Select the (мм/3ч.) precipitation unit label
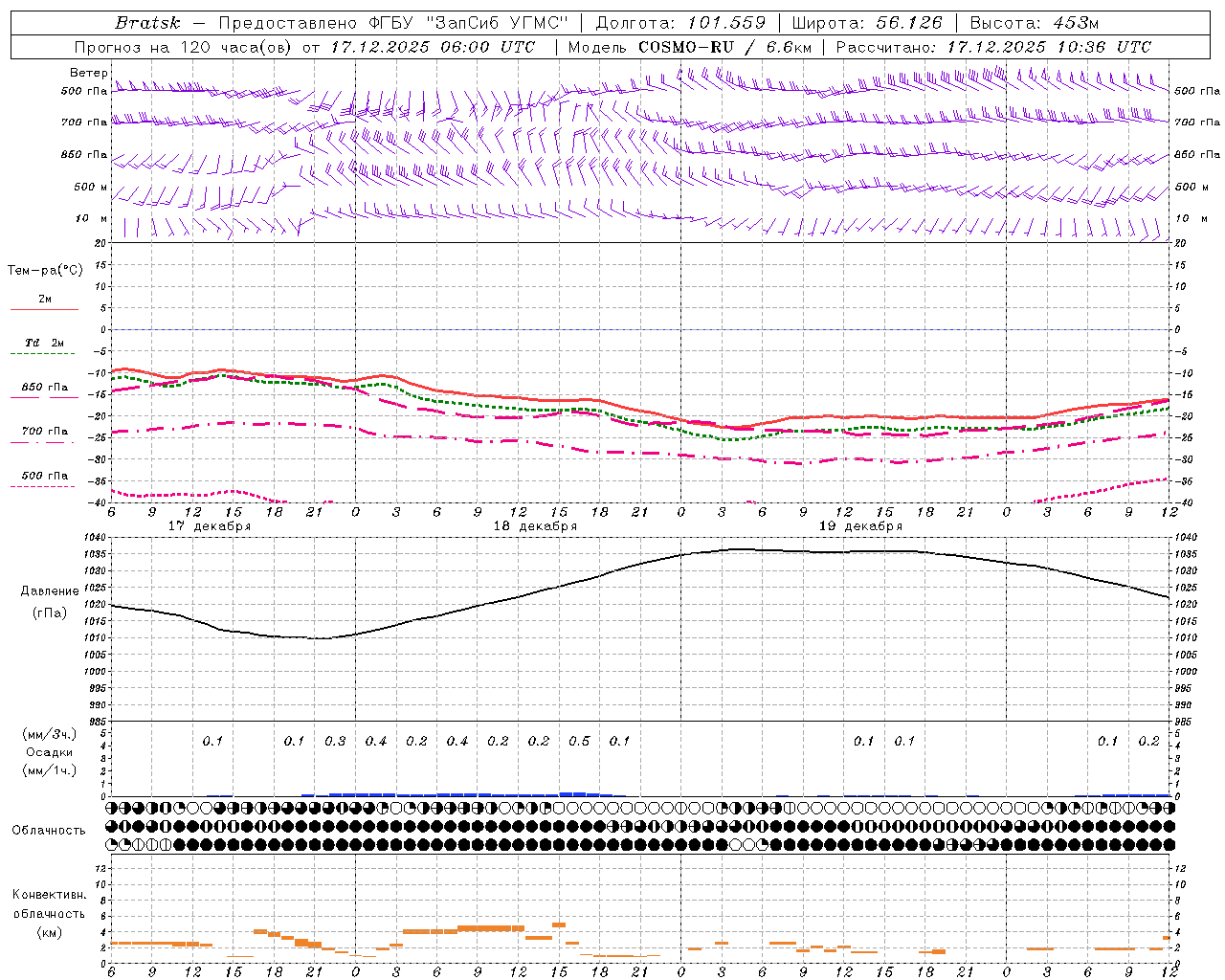The height and width of the screenshot is (980, 1225). pos(49,734)
